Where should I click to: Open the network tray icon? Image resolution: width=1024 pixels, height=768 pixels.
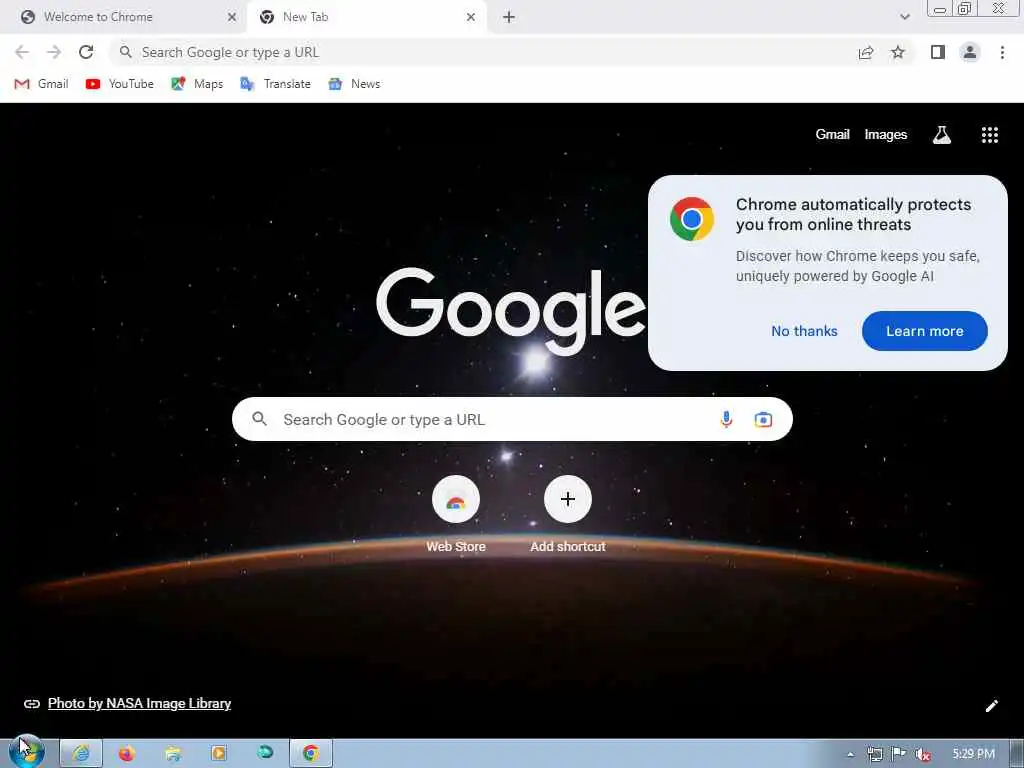coord(874,754)
